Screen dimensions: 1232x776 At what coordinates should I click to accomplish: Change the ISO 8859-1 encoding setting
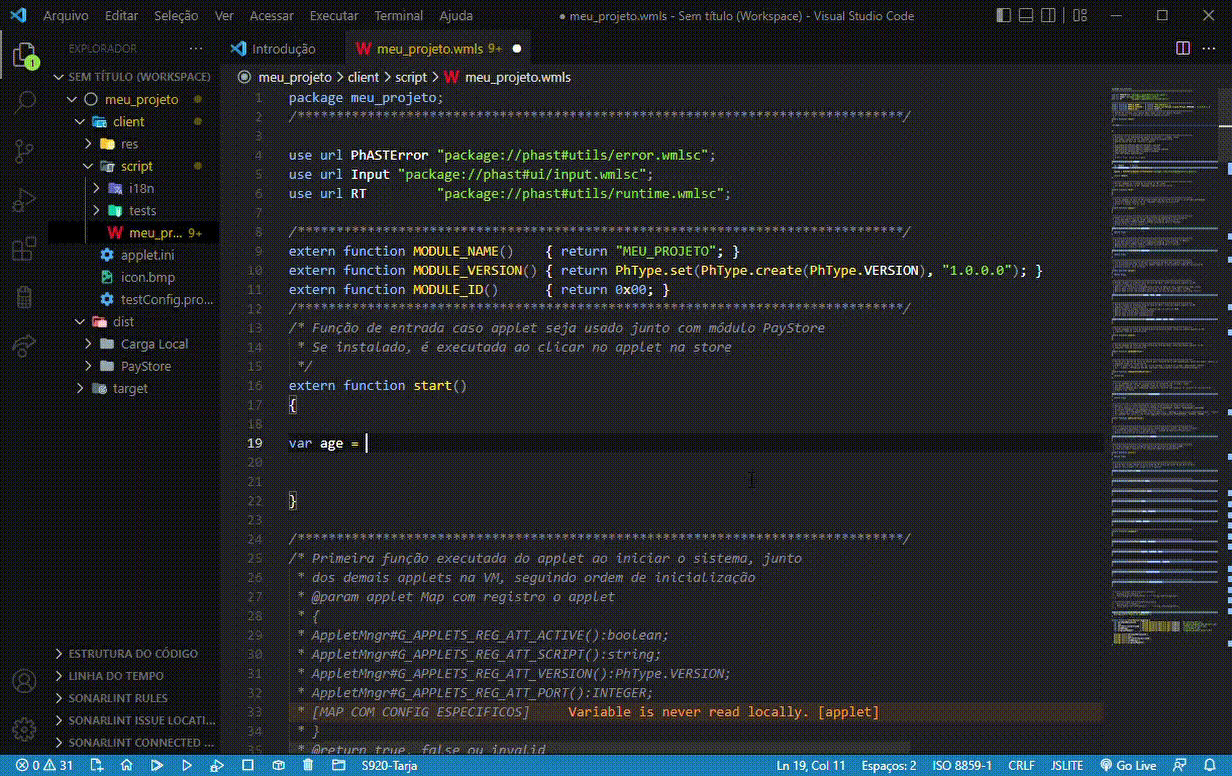tap(961, 765)
